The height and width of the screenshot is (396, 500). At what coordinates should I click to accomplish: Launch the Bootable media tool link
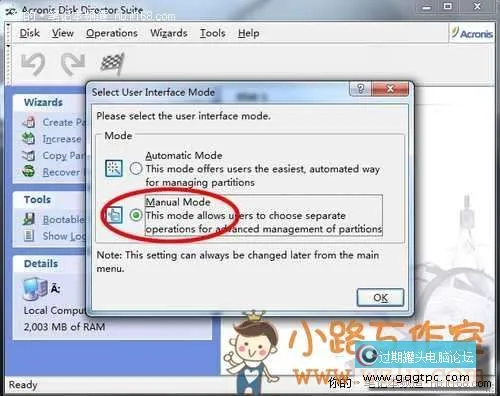click(64, 219)
